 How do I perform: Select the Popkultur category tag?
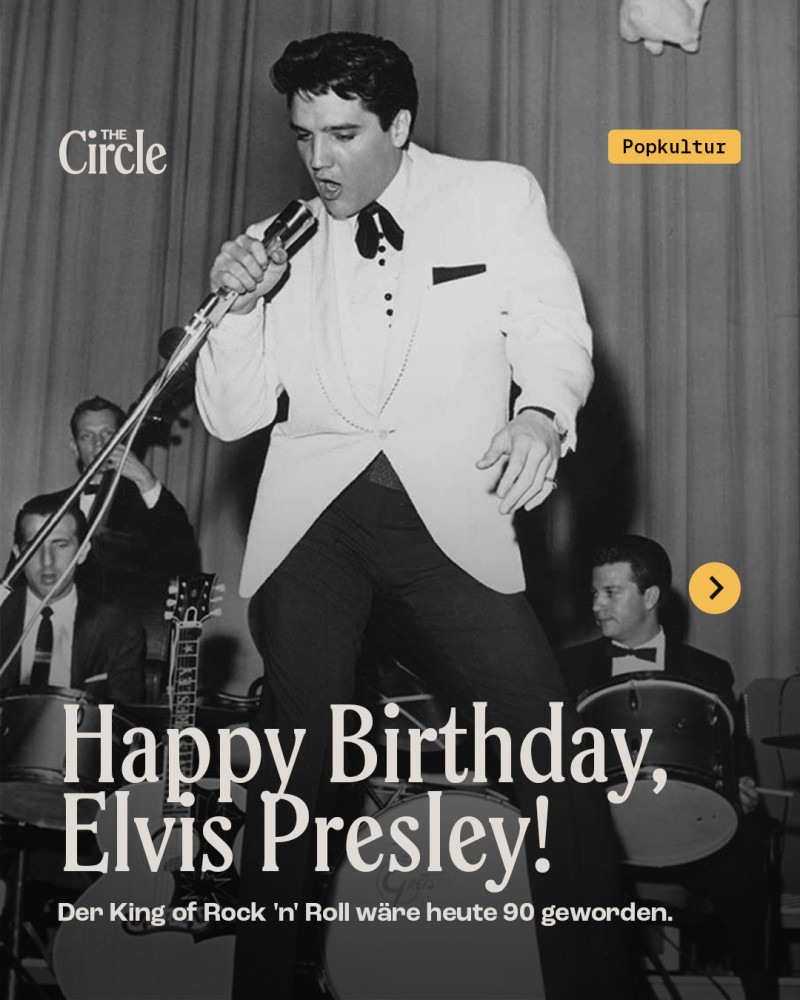674,147
